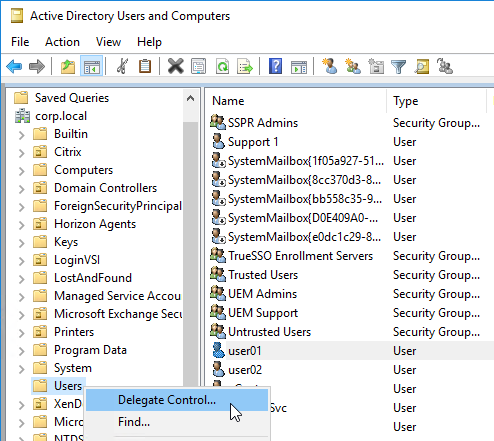
Task: Select Microsoft Exchange Security tree item
Action: pos(118,314)
